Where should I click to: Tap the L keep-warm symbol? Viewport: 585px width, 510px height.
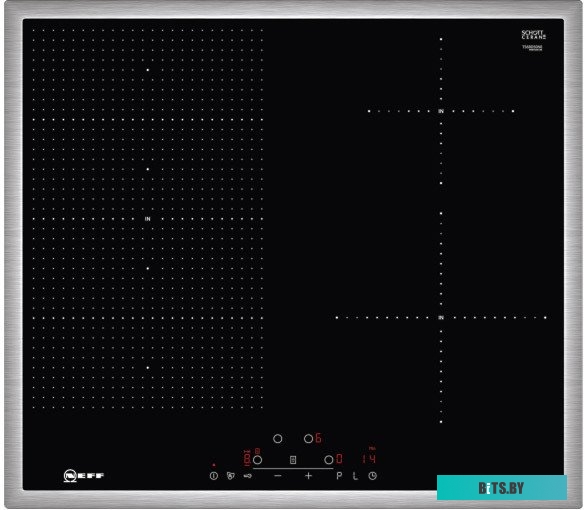356,476
